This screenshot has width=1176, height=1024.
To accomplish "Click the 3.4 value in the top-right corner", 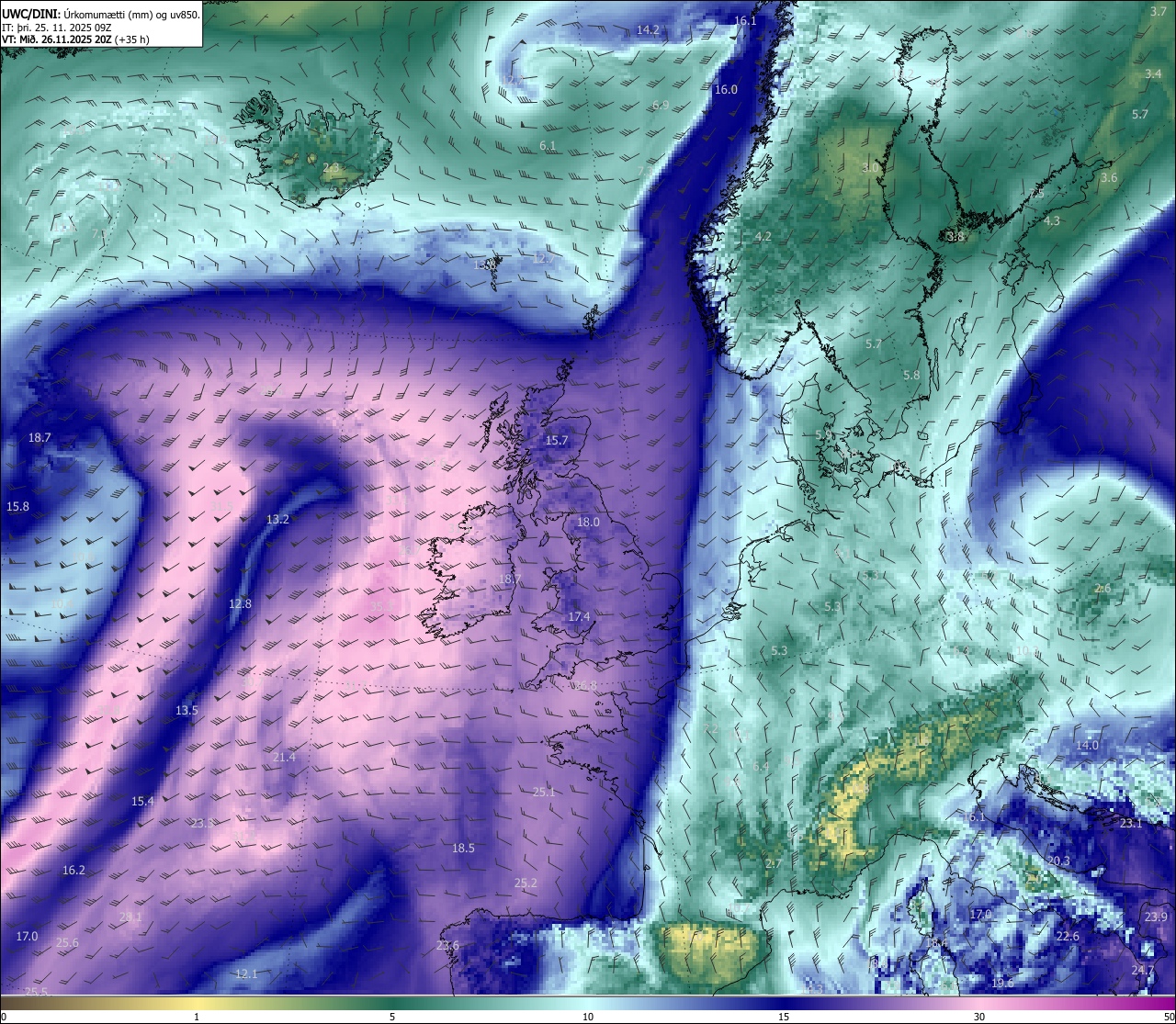I will 1153,73.
